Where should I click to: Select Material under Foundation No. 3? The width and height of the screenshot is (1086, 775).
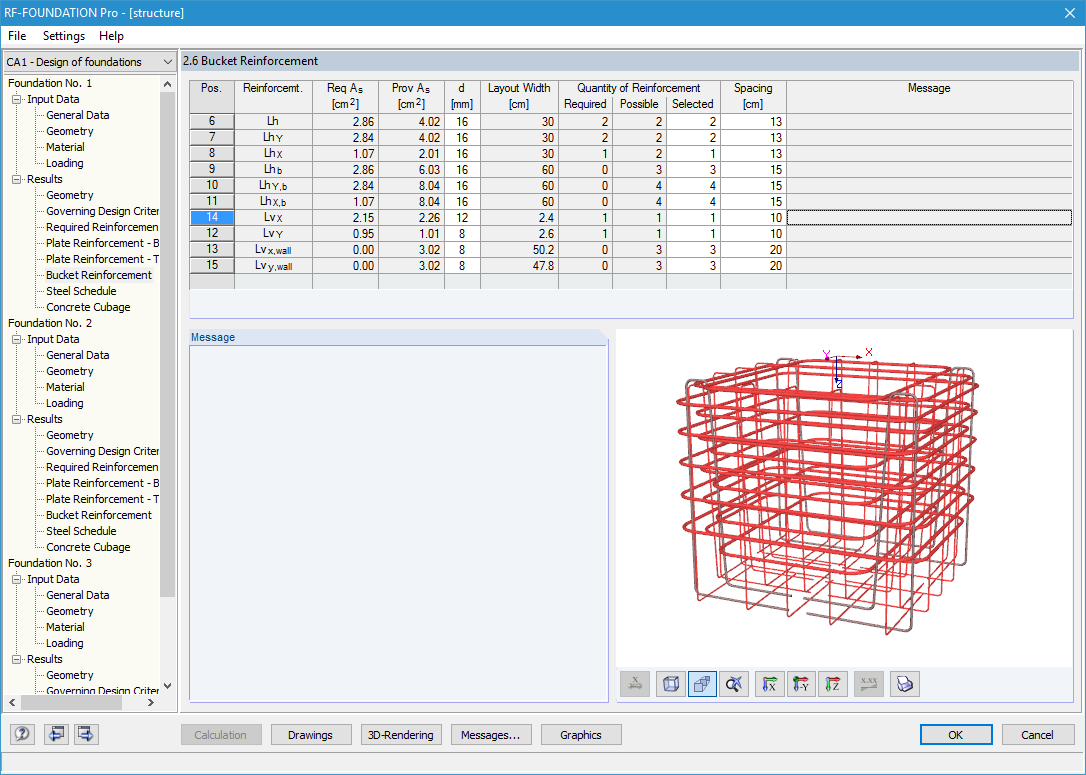pos(65,627)
